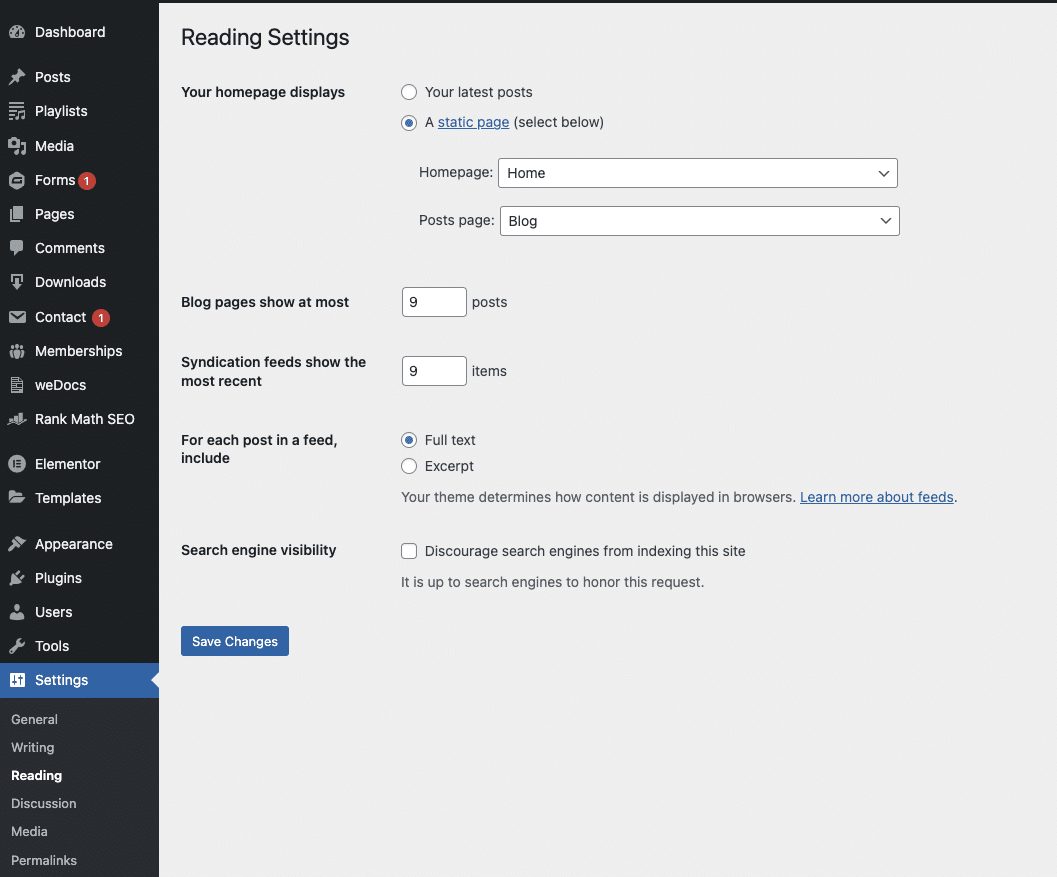
Task: Click the Templates folder icon
Action: 17,497
